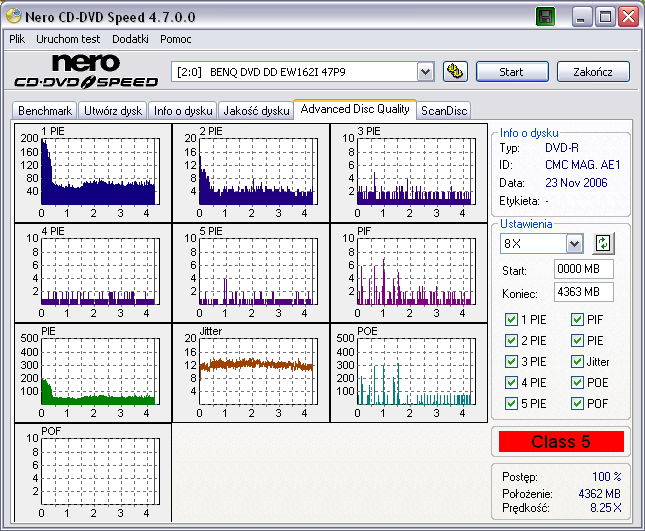Switch to the Utwórz dysk tab
Viewport: 645px width, 531px height.
click(113, 111)
